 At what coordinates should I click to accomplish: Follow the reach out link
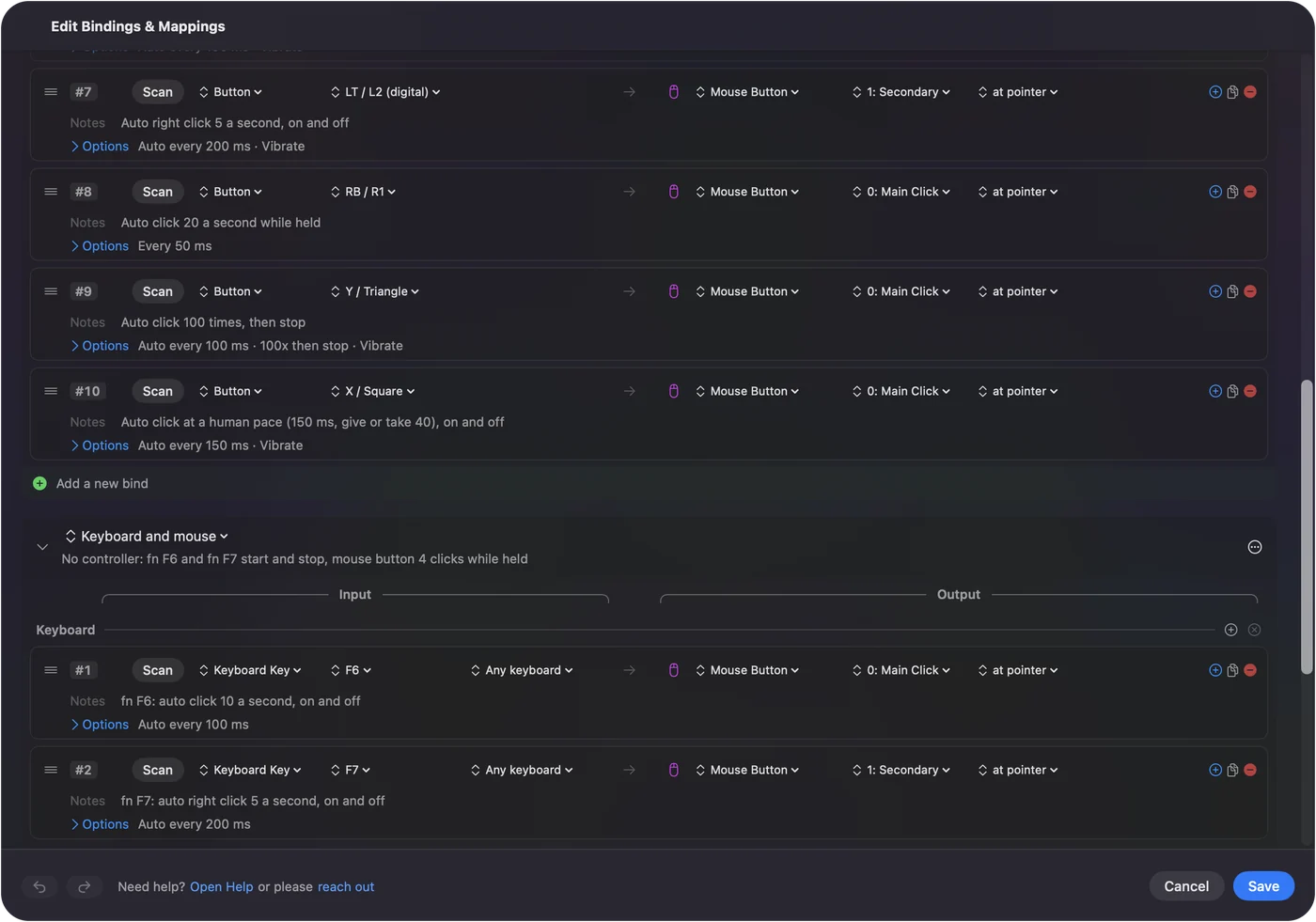346,886
